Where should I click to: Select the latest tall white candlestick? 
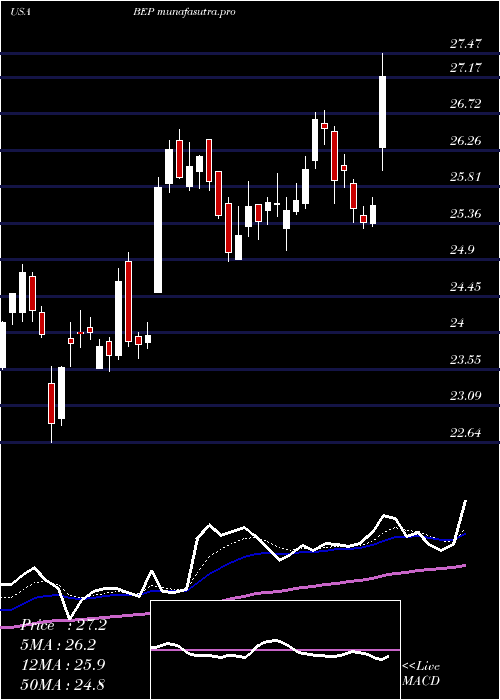click(383, 112)
